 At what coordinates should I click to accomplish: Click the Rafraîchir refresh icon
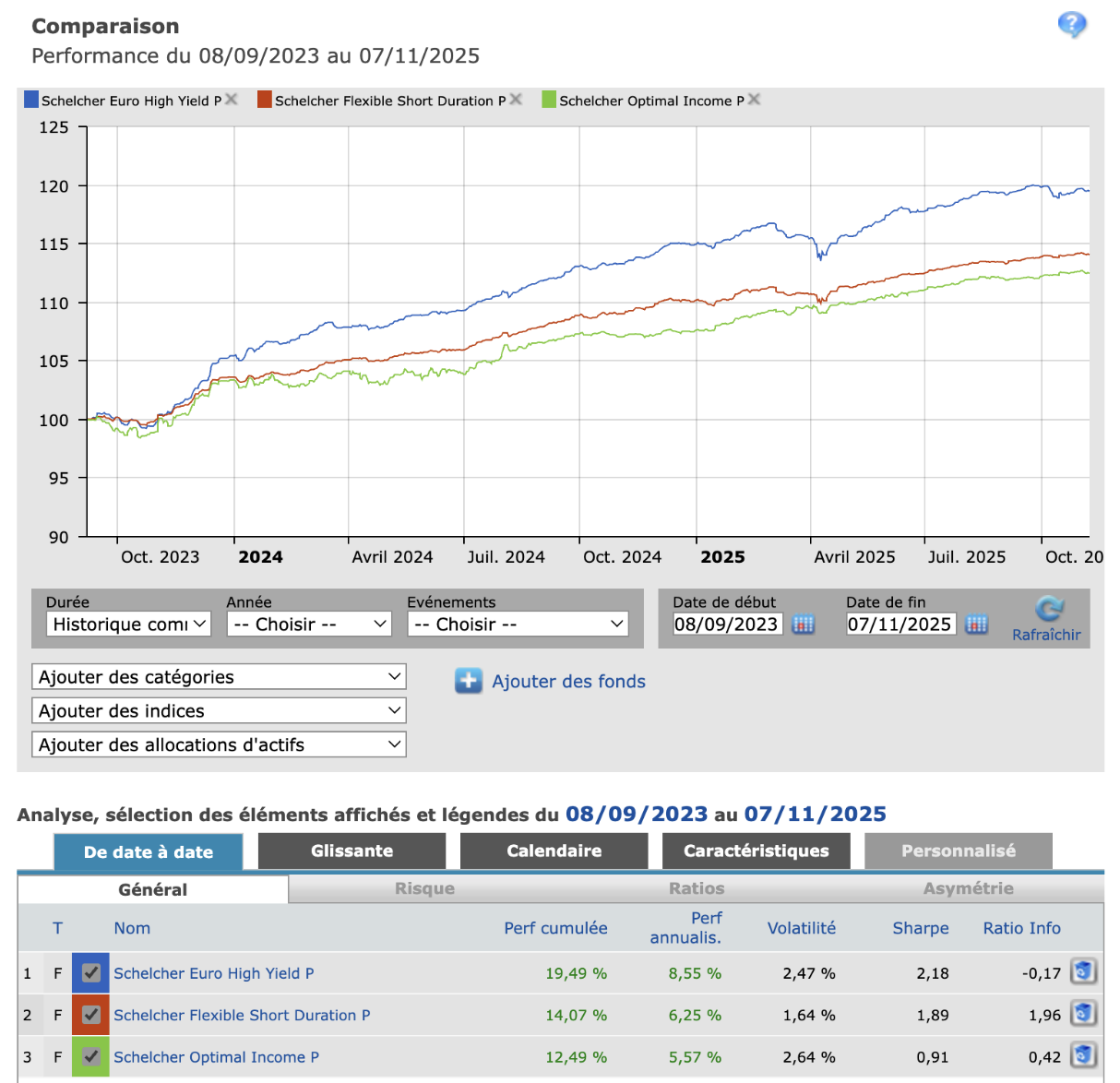pyautogui.click(x=1049, y=609)
